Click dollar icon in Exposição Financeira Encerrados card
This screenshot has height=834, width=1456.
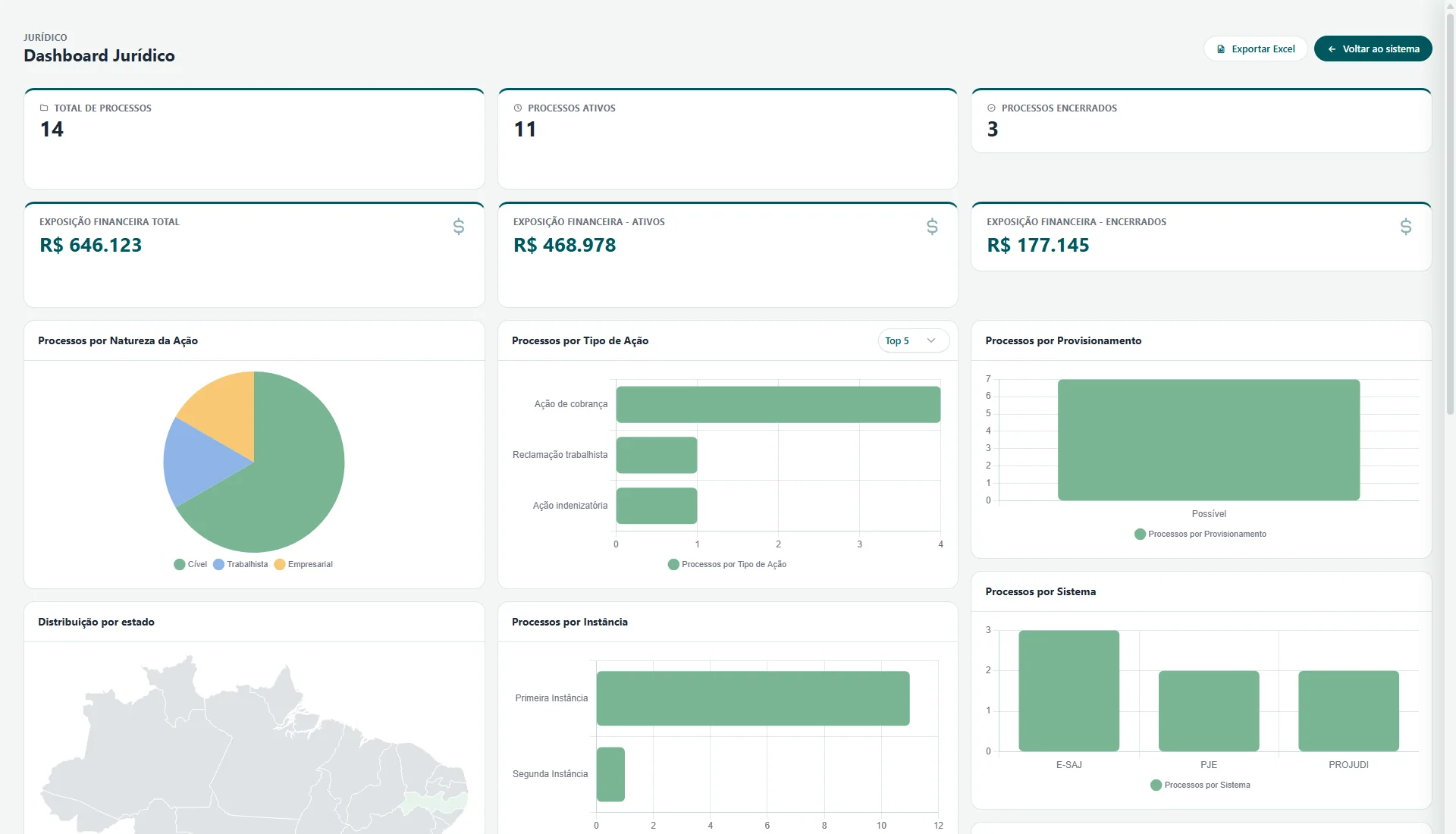point(1406,227)
